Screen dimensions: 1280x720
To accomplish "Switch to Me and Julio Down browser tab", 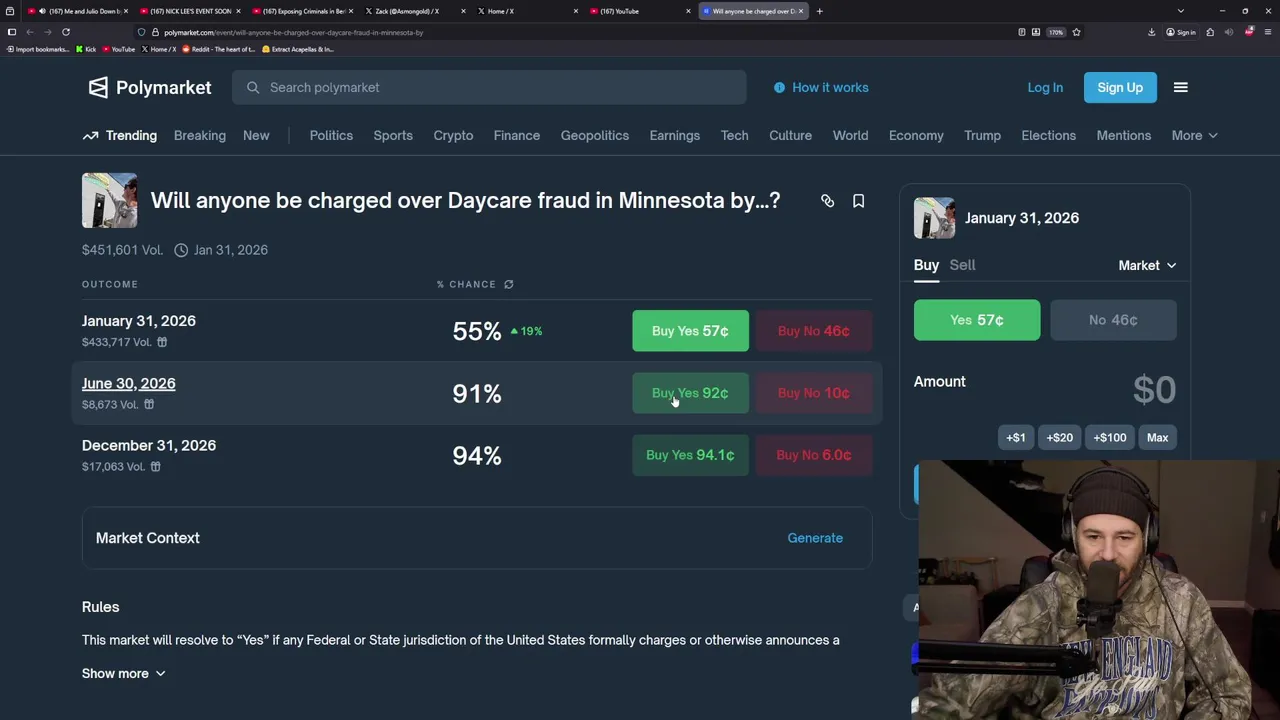I will (77, 11).
